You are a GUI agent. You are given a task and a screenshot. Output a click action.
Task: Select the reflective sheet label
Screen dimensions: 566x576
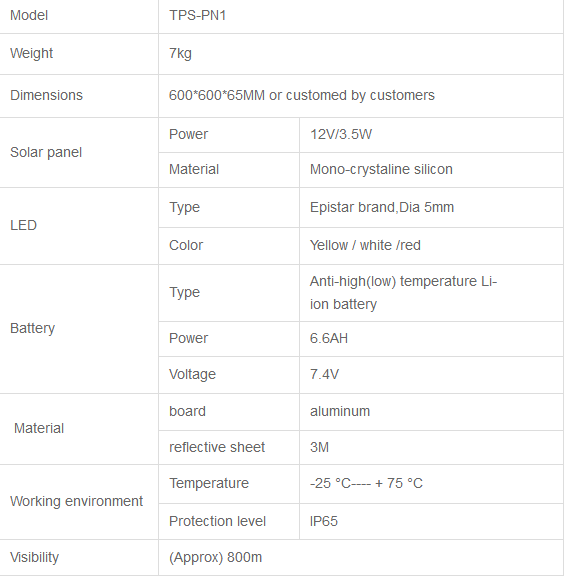[217, 447]
